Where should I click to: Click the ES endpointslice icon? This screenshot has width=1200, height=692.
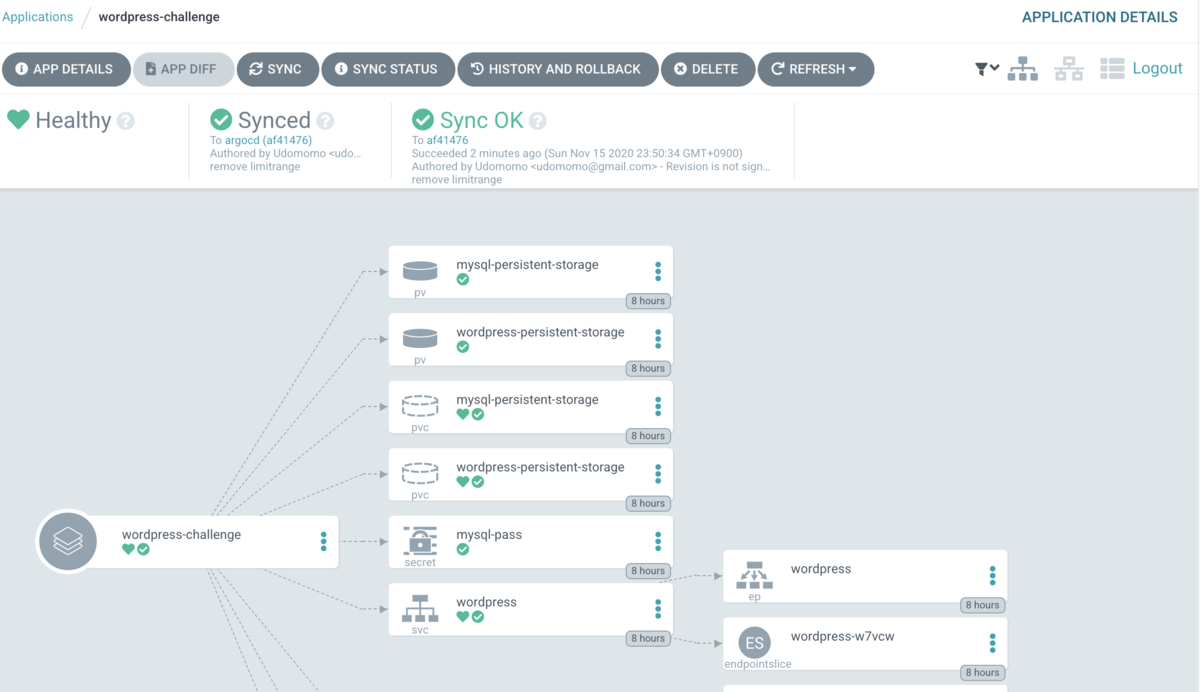(755, 642)
